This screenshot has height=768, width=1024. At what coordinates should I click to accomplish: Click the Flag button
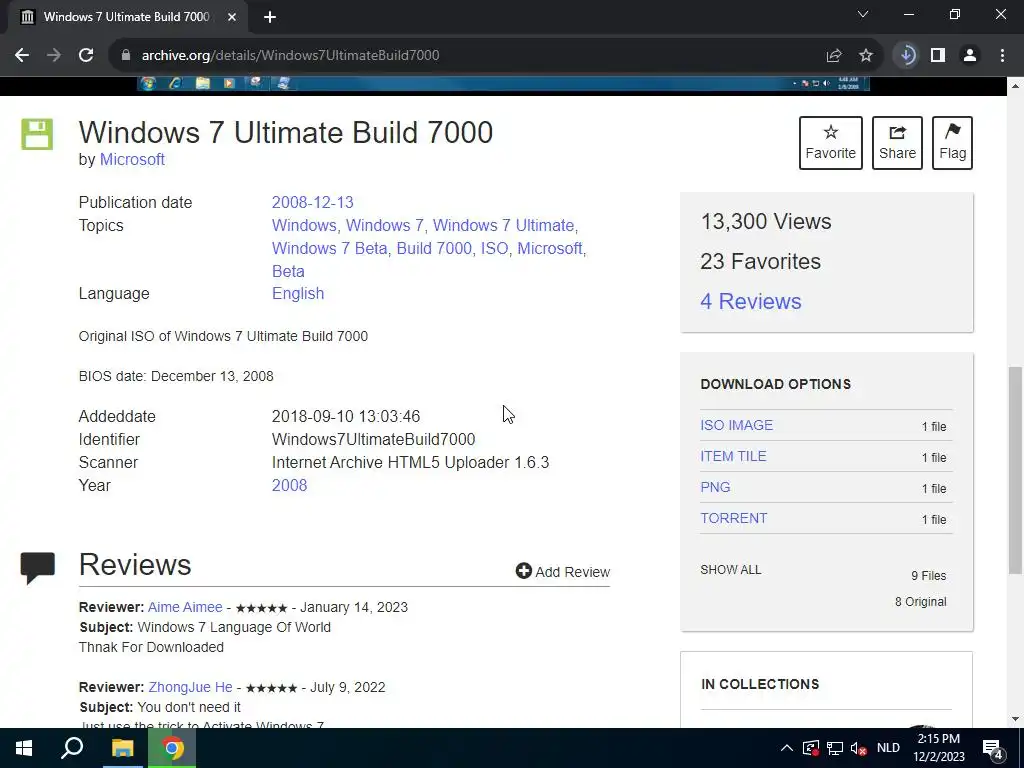952,143
